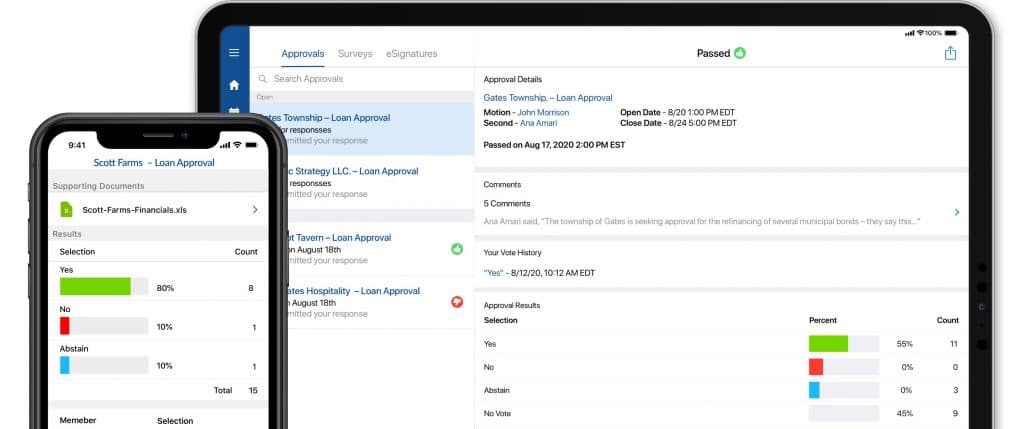This screenshot has height=429, width=1024.
Task: Click the John Morrison motion link
Action: pyautogui.click(x=543, y=113)
